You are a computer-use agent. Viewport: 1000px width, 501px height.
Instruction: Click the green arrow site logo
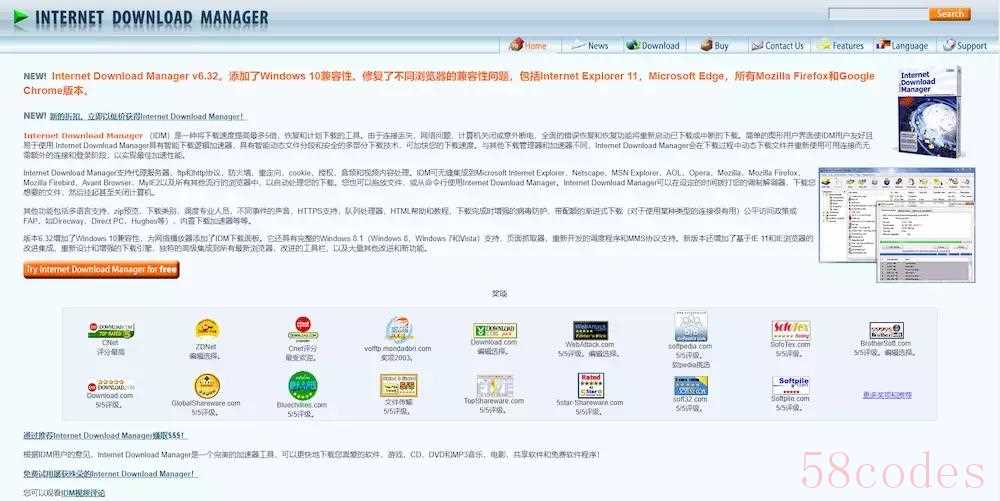tap(21, 17)
